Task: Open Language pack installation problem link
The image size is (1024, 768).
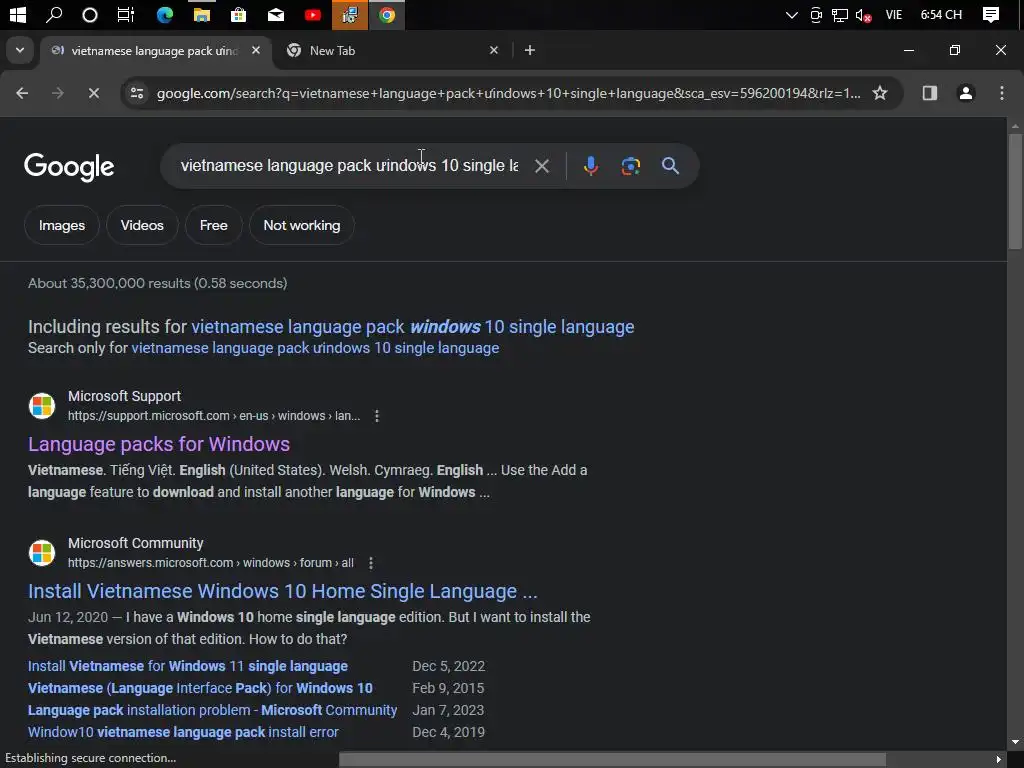Action: tap(212, 710)
